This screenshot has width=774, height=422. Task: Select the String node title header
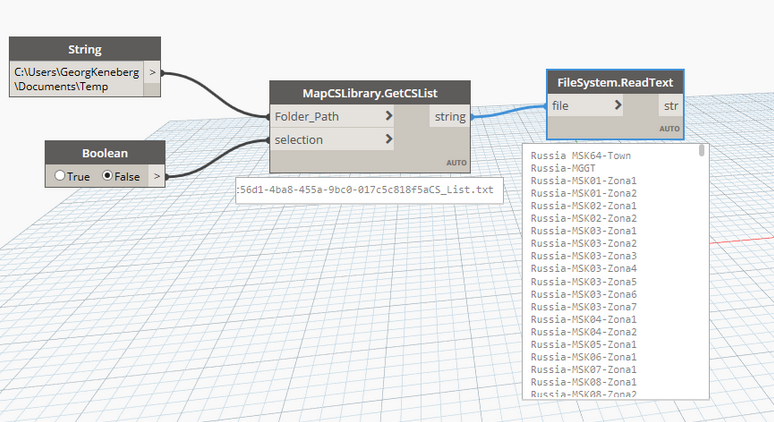click(85, 49)
